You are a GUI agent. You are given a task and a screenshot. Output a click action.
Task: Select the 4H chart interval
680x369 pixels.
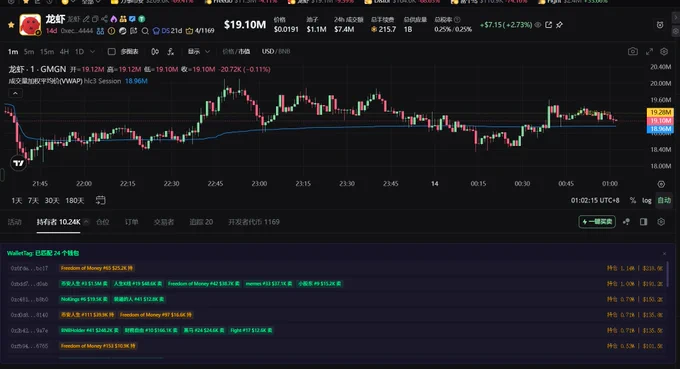[x=64, y=52]
